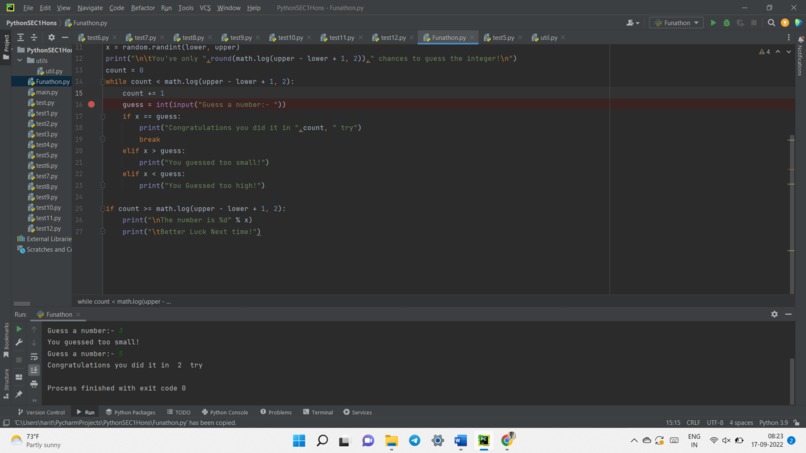This screenshot has width=806, height=453.
Task: Fold the while loop at line 14
Action: tap(103, 82)
